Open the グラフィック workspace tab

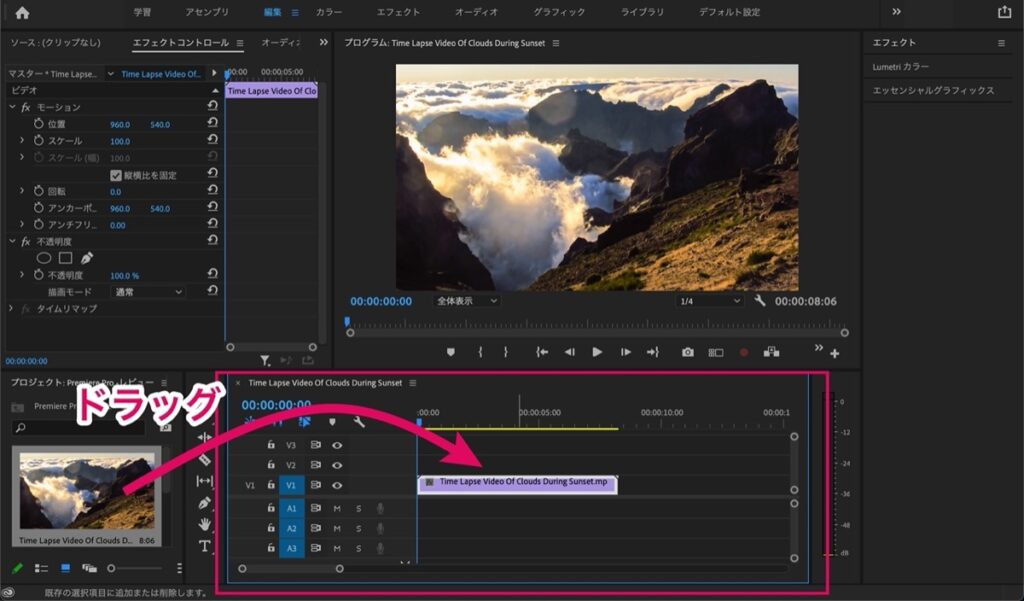pos(559,12)
